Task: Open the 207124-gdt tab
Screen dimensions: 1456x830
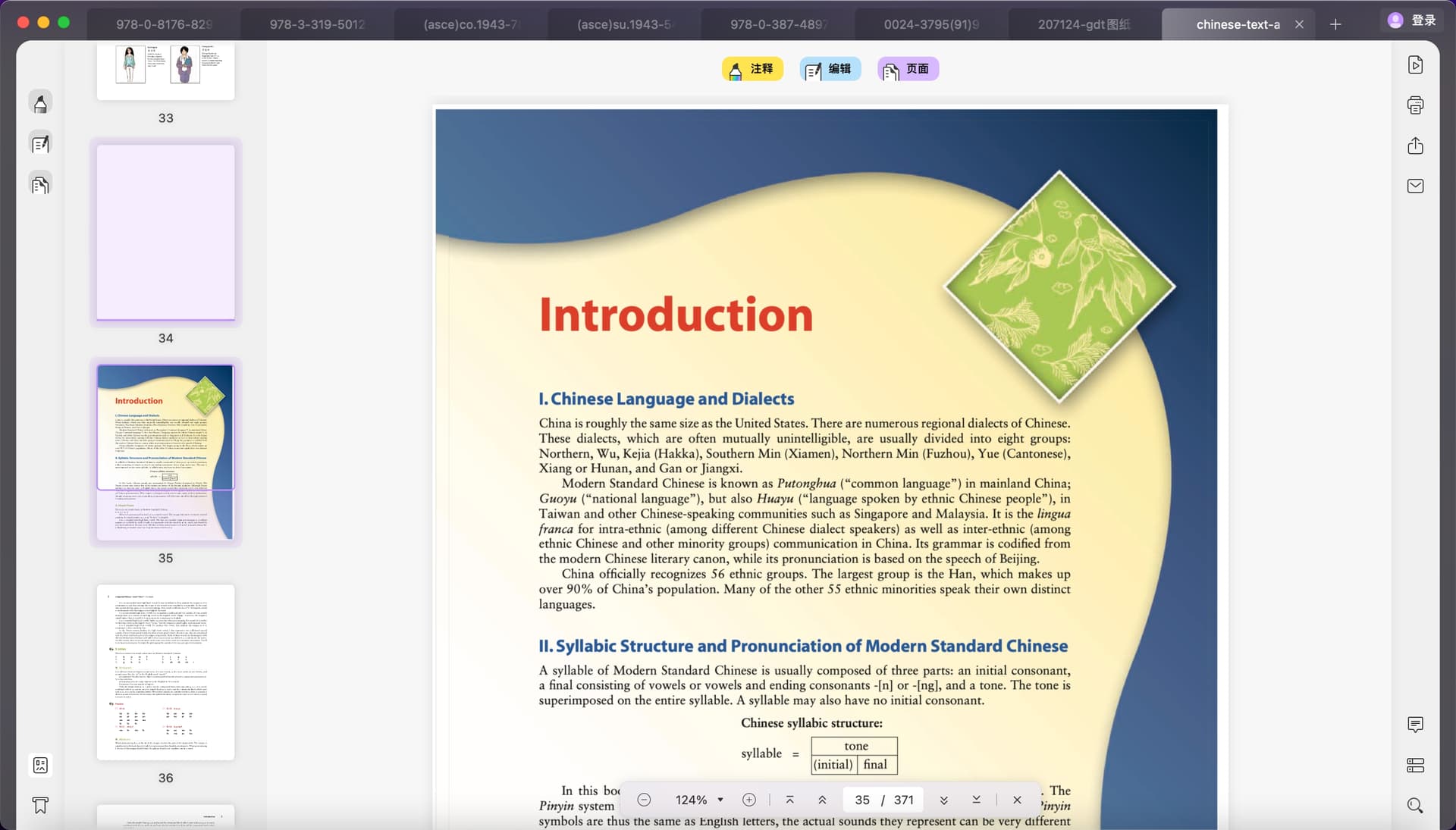Action: (x=1084, y=24)
